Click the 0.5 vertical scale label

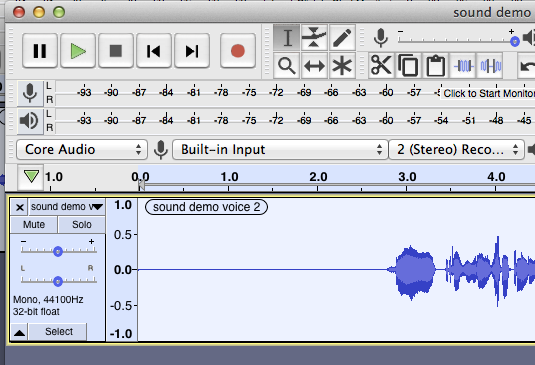point(123,235)
